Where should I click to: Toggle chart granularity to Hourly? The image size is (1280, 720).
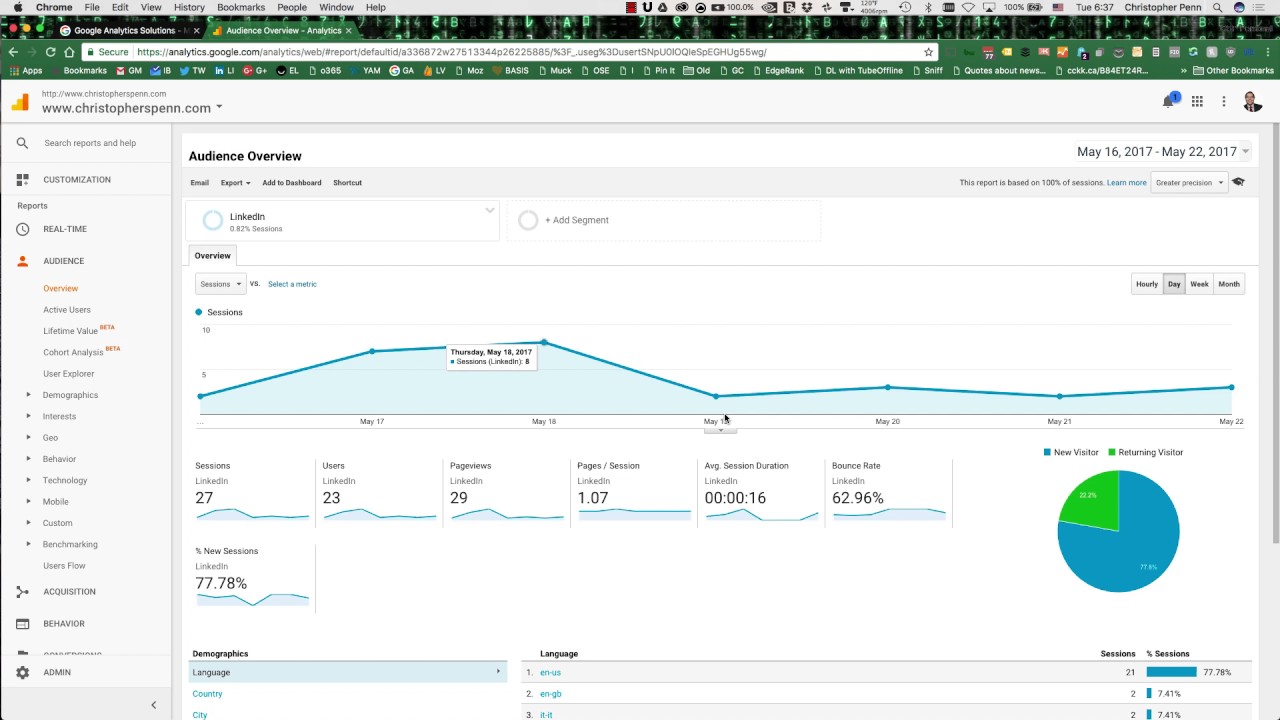pos(1146,284)
